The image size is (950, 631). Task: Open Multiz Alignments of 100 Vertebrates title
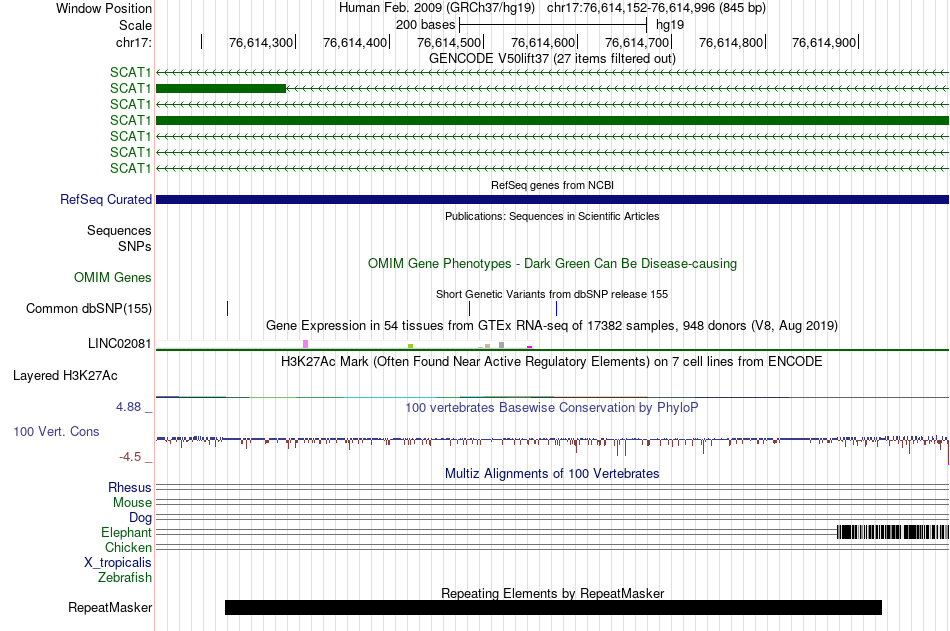click(x=552, y=473)
